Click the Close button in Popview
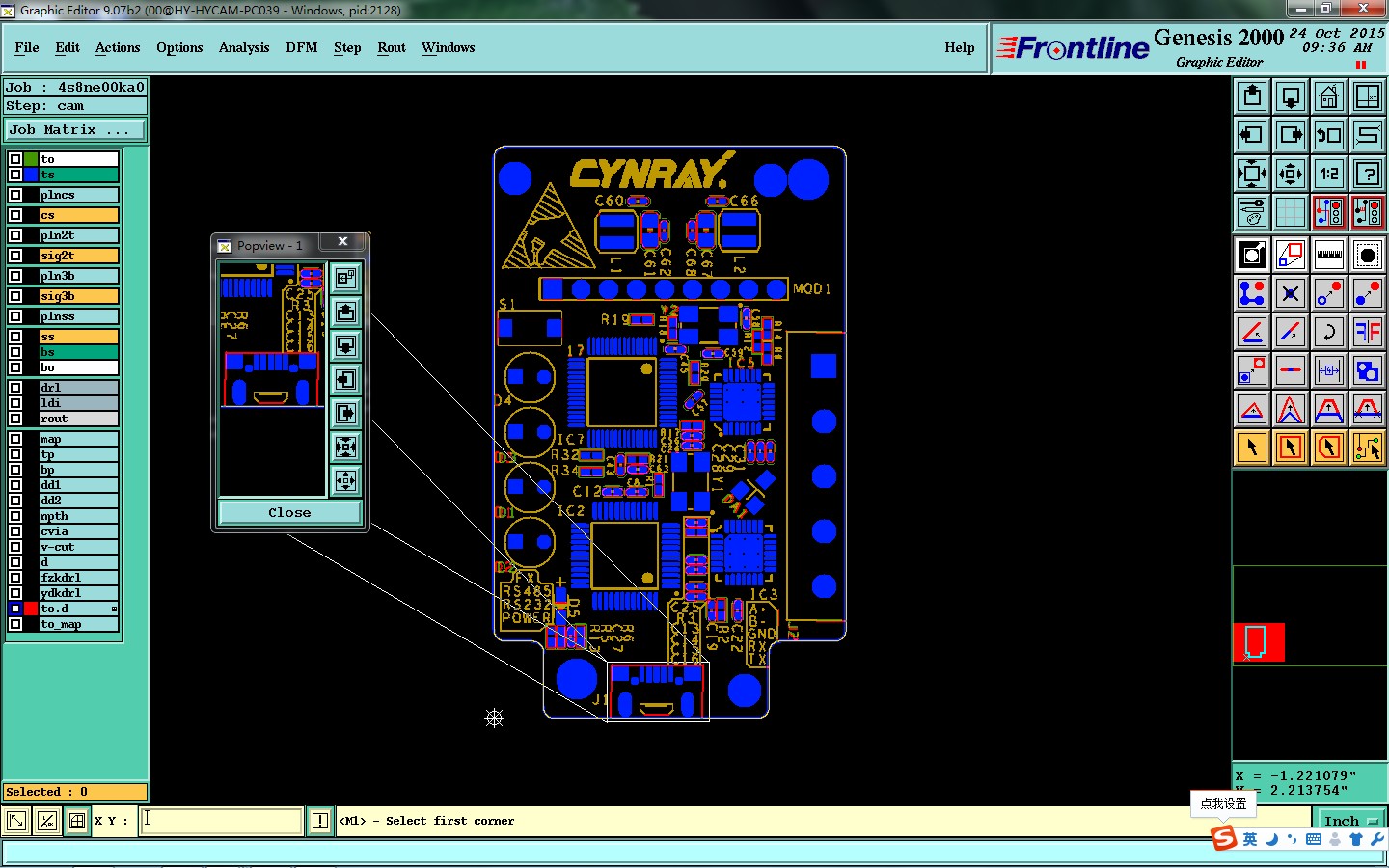The width and height of the screenshot is (1389, 868). click(289, 512)
